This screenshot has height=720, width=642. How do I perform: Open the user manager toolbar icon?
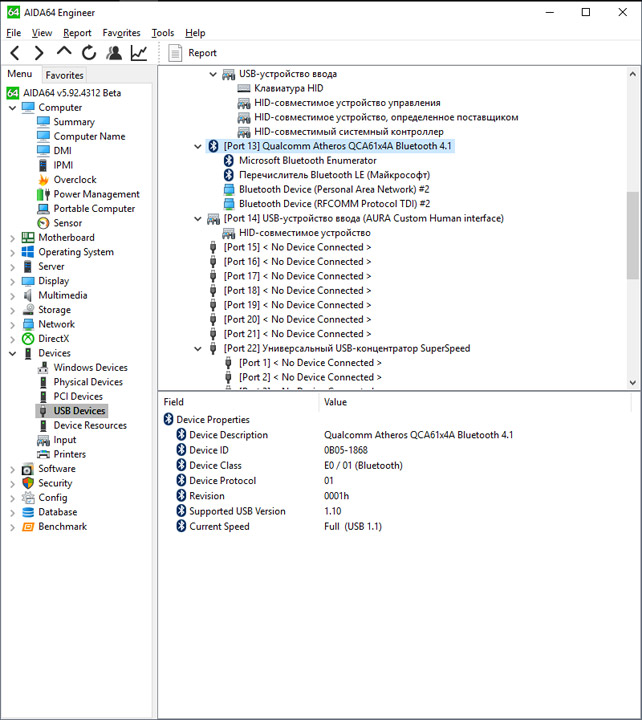tap(114, 53)
